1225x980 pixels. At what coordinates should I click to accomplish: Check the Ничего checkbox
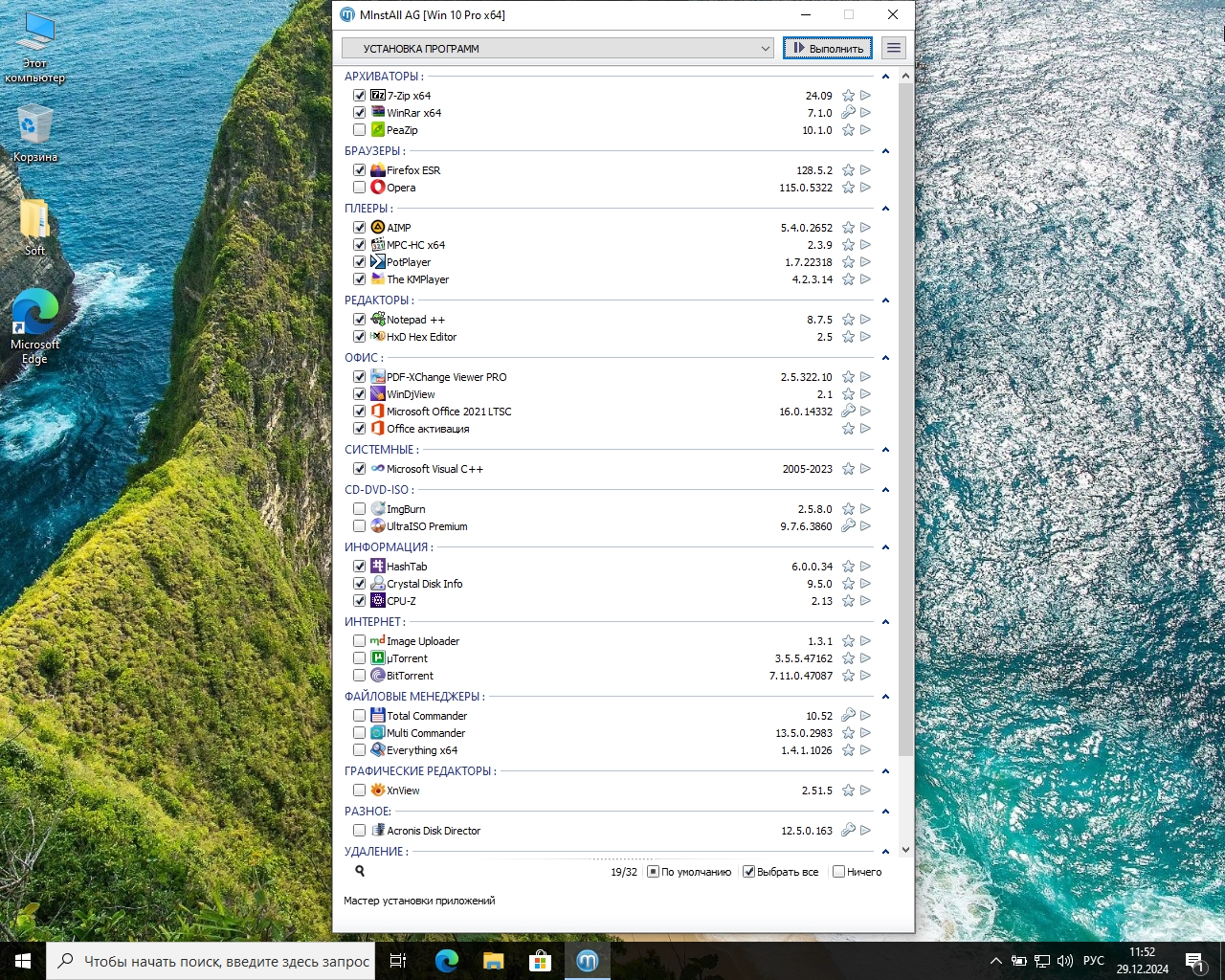pos(838,872)
